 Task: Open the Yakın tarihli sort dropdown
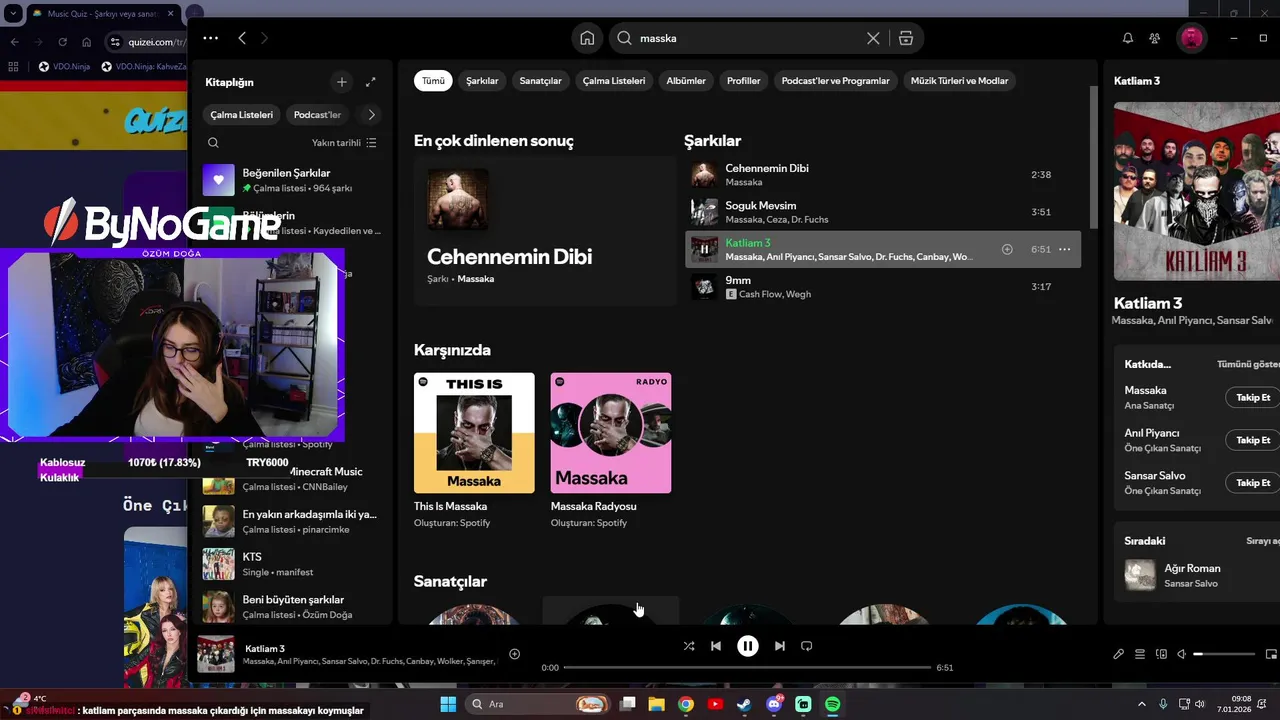coord(344,143)
